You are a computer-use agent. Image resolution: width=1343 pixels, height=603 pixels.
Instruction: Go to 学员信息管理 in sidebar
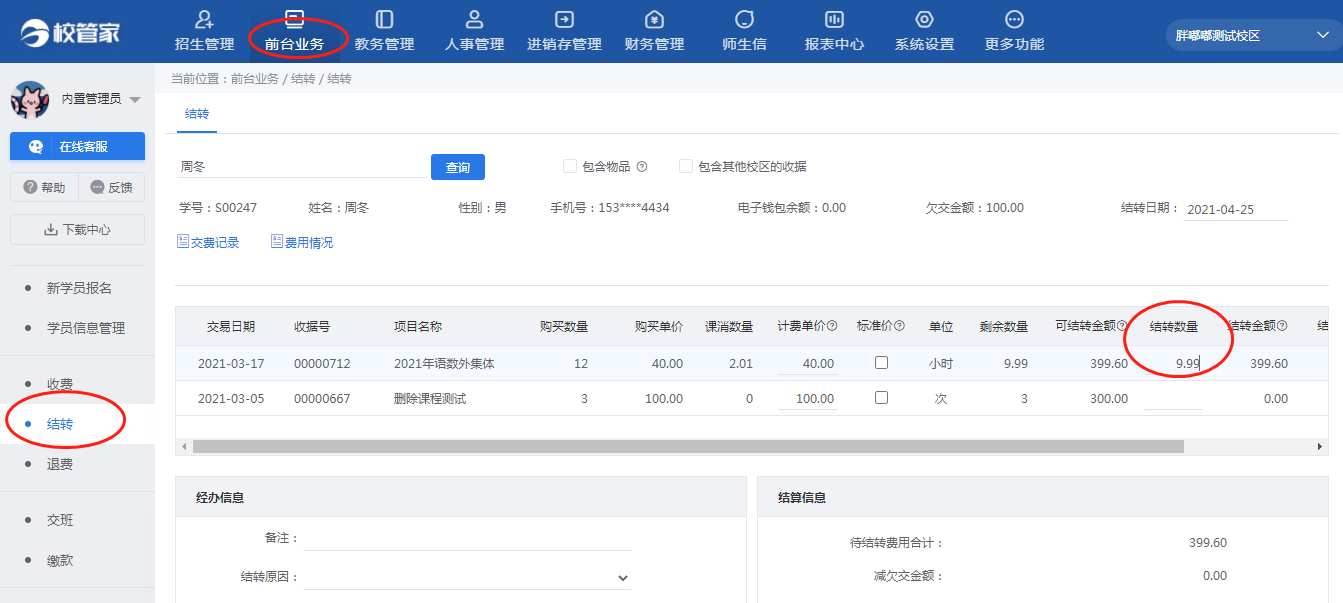point(86,328)
